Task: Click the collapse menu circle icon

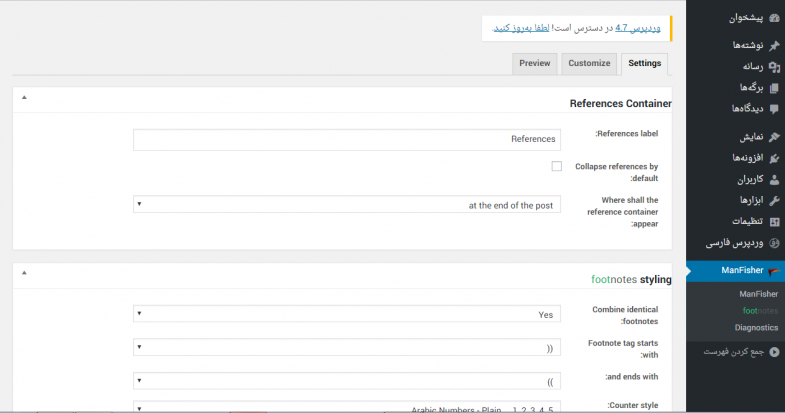Action: point(774,352)
